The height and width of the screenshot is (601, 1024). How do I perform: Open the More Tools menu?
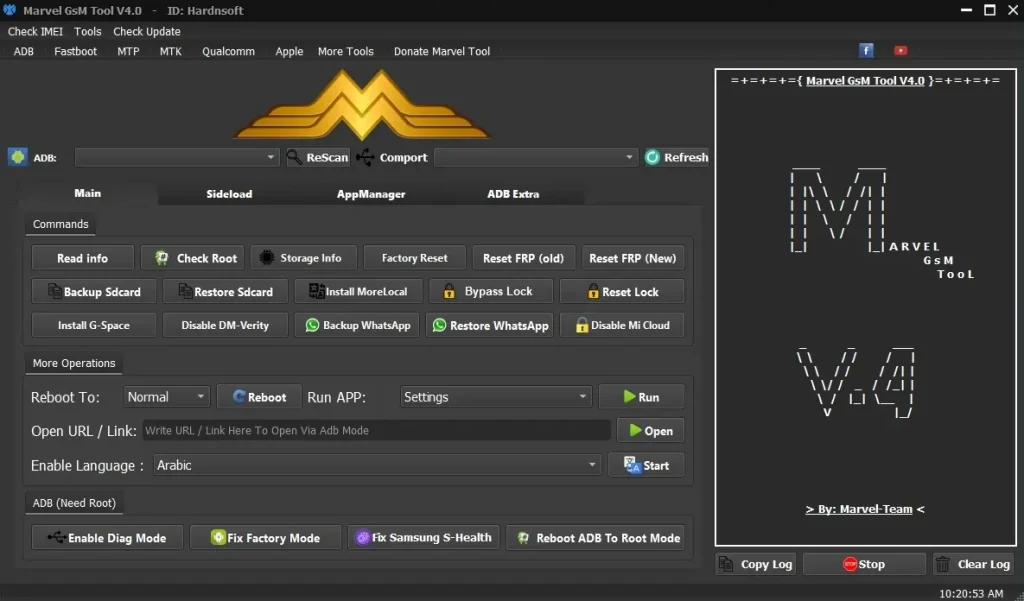(345, 51)
